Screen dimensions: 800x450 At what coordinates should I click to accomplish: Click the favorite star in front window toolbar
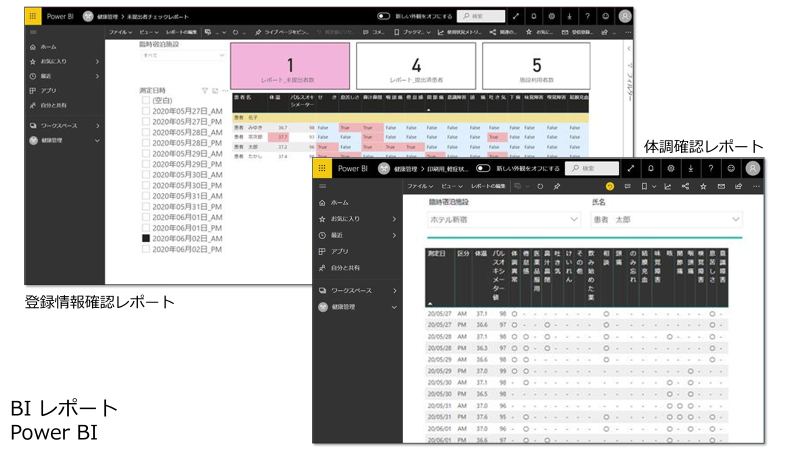coord(703,186)
